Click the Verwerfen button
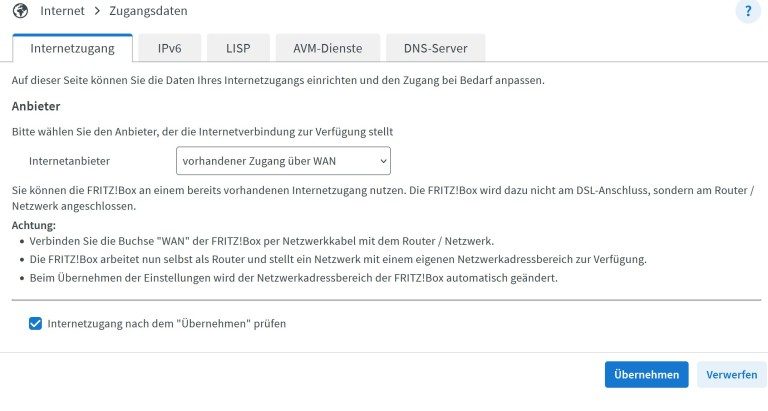 [732, 374]
